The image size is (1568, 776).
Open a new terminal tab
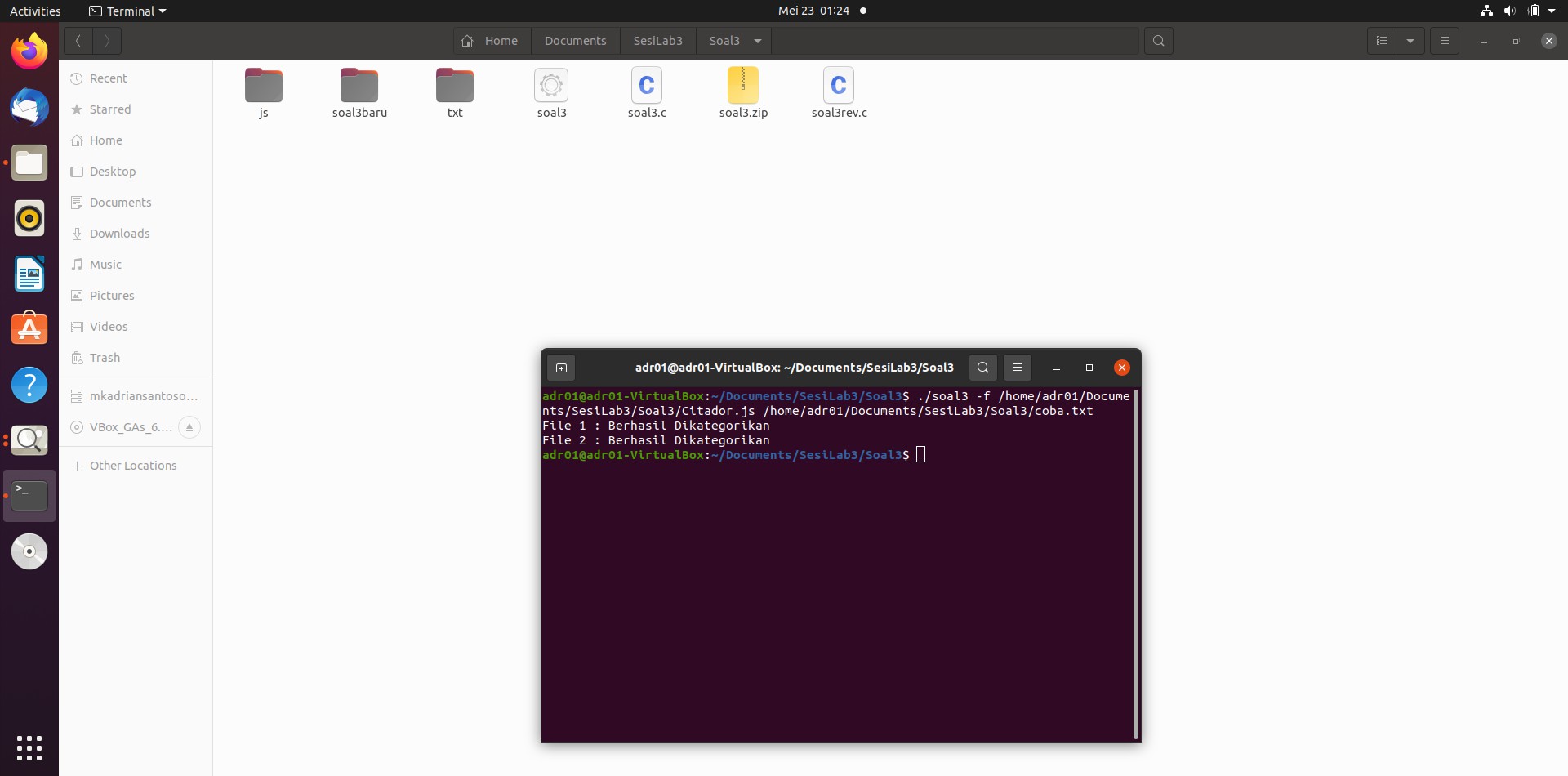561,368
